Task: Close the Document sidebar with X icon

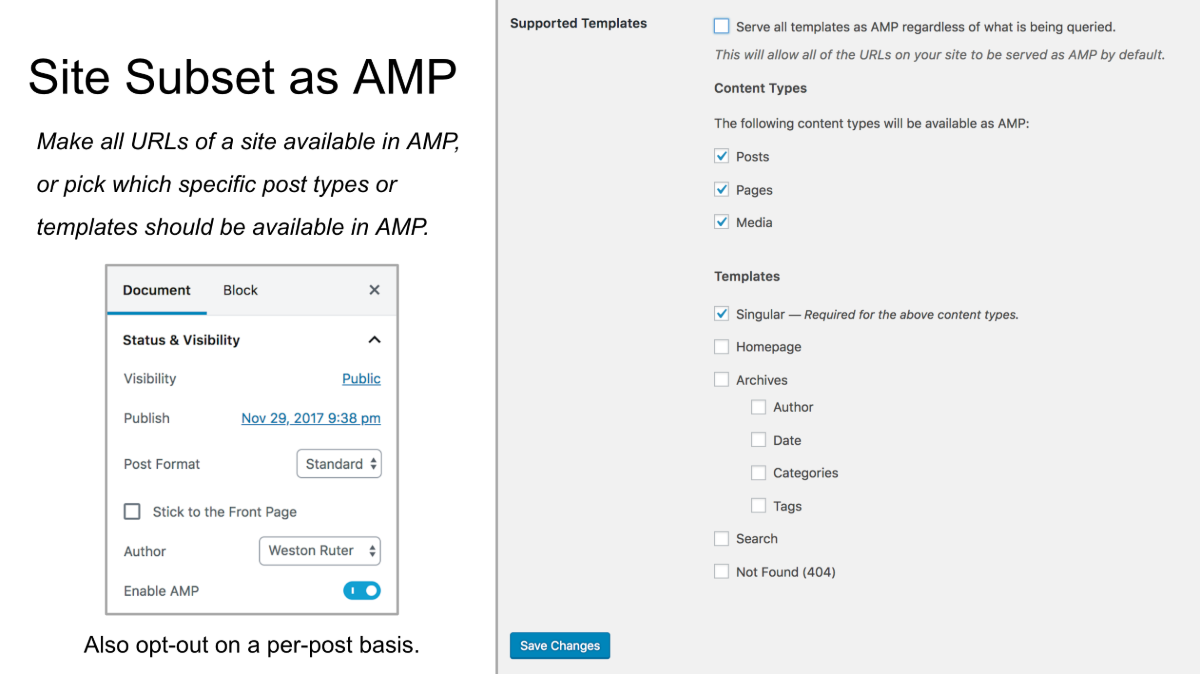Action: coord(374,290)
